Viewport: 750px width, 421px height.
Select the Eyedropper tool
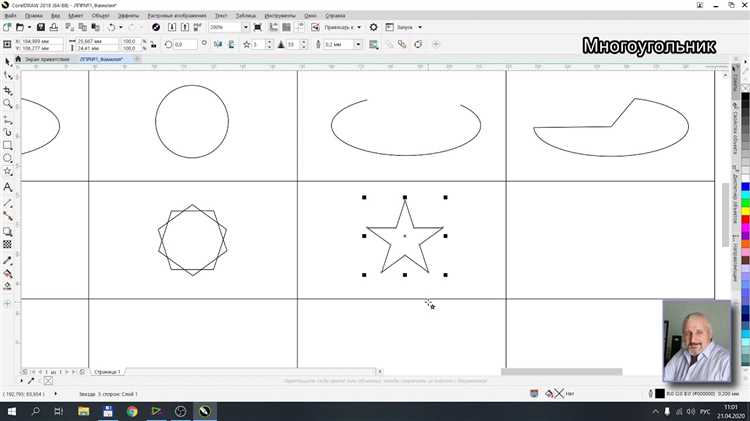[8, 258]
